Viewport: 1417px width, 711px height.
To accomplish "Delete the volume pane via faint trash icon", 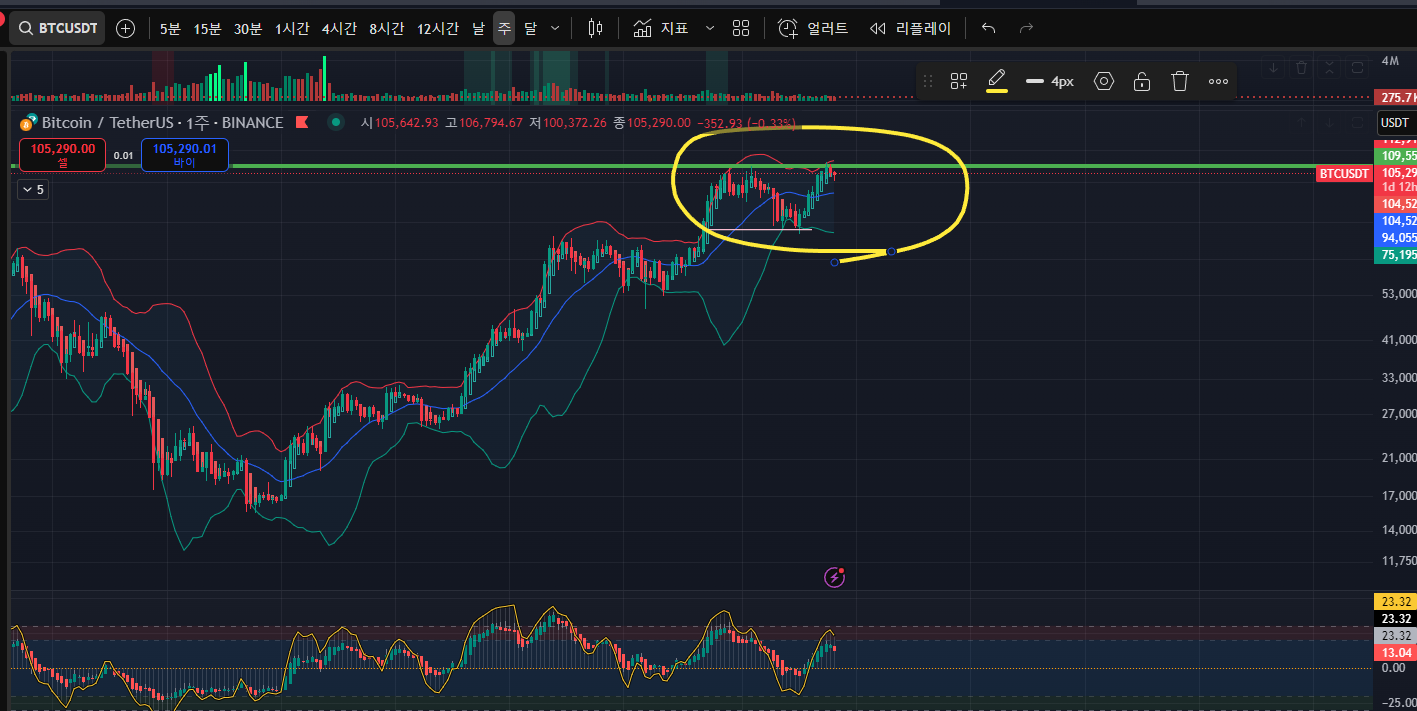I will pyautogui.click(x=1301, y=68).
